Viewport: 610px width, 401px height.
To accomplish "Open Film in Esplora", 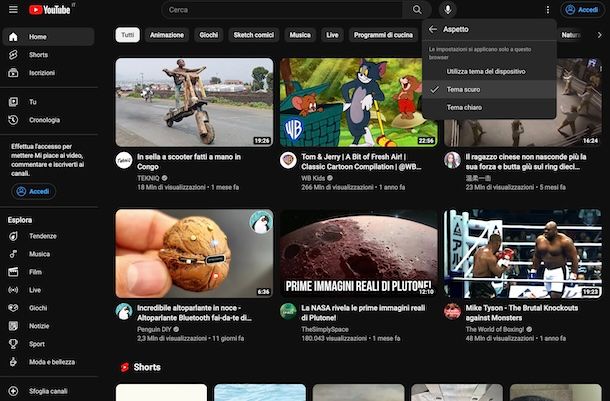I will click(x=48, y=272).
